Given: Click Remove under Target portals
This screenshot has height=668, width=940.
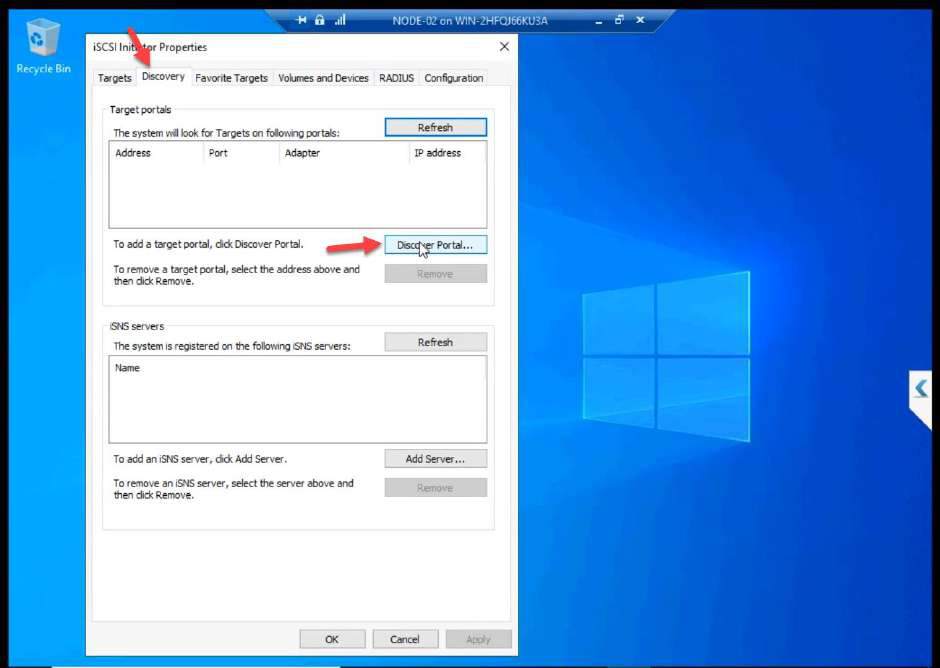Looking at the screenshot, I should pyautogui.click(x=436, y=274).
